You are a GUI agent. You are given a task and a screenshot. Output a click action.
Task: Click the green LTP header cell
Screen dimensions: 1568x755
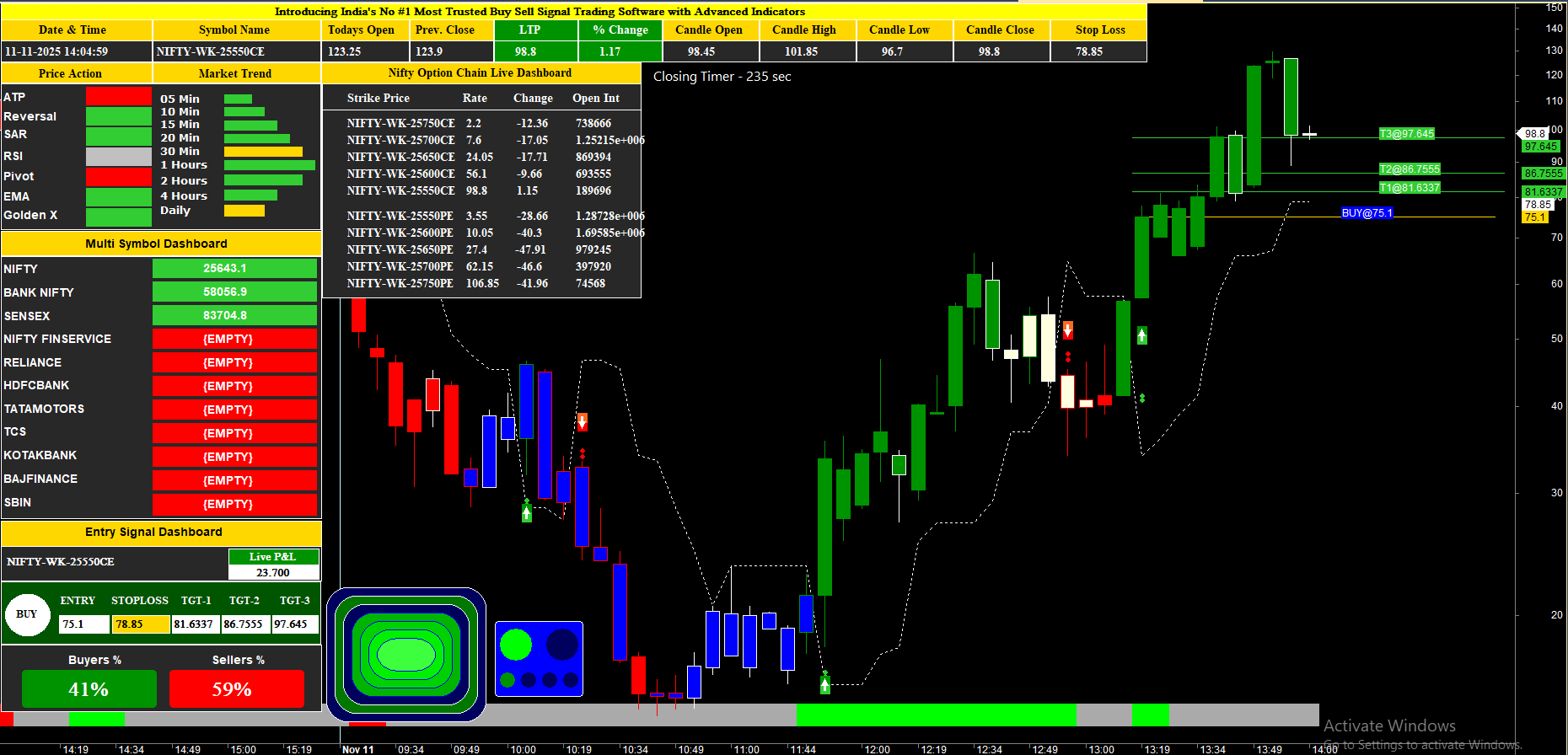(x=536, y=29)
